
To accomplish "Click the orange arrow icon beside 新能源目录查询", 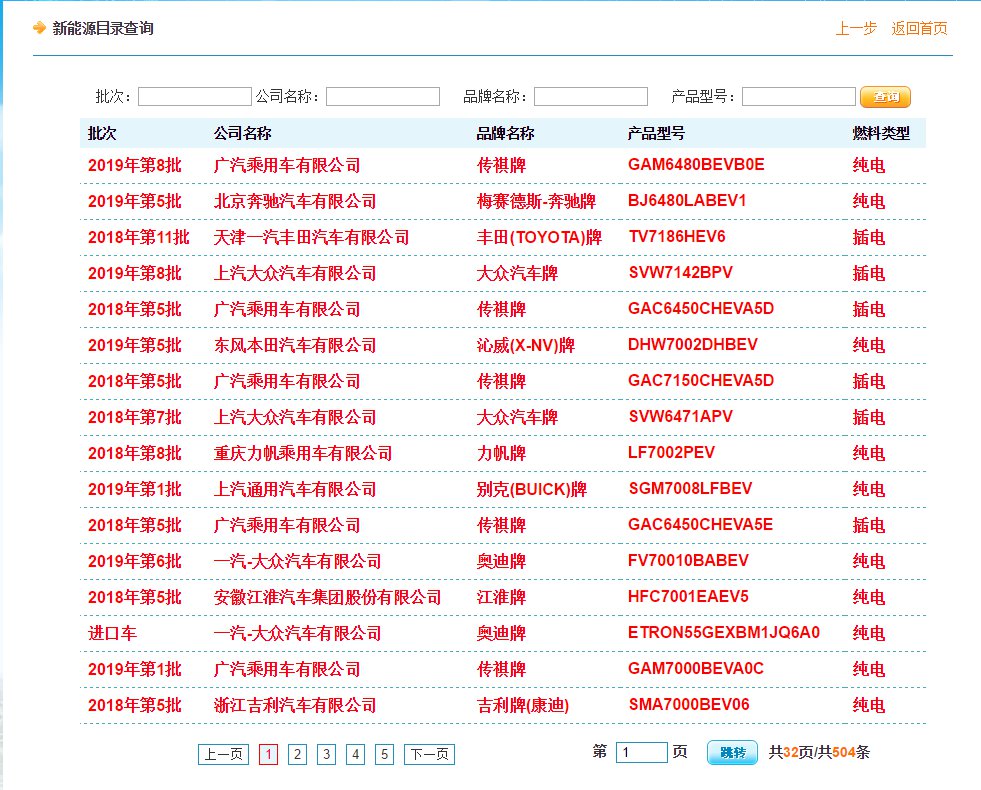I will point(39,27).
